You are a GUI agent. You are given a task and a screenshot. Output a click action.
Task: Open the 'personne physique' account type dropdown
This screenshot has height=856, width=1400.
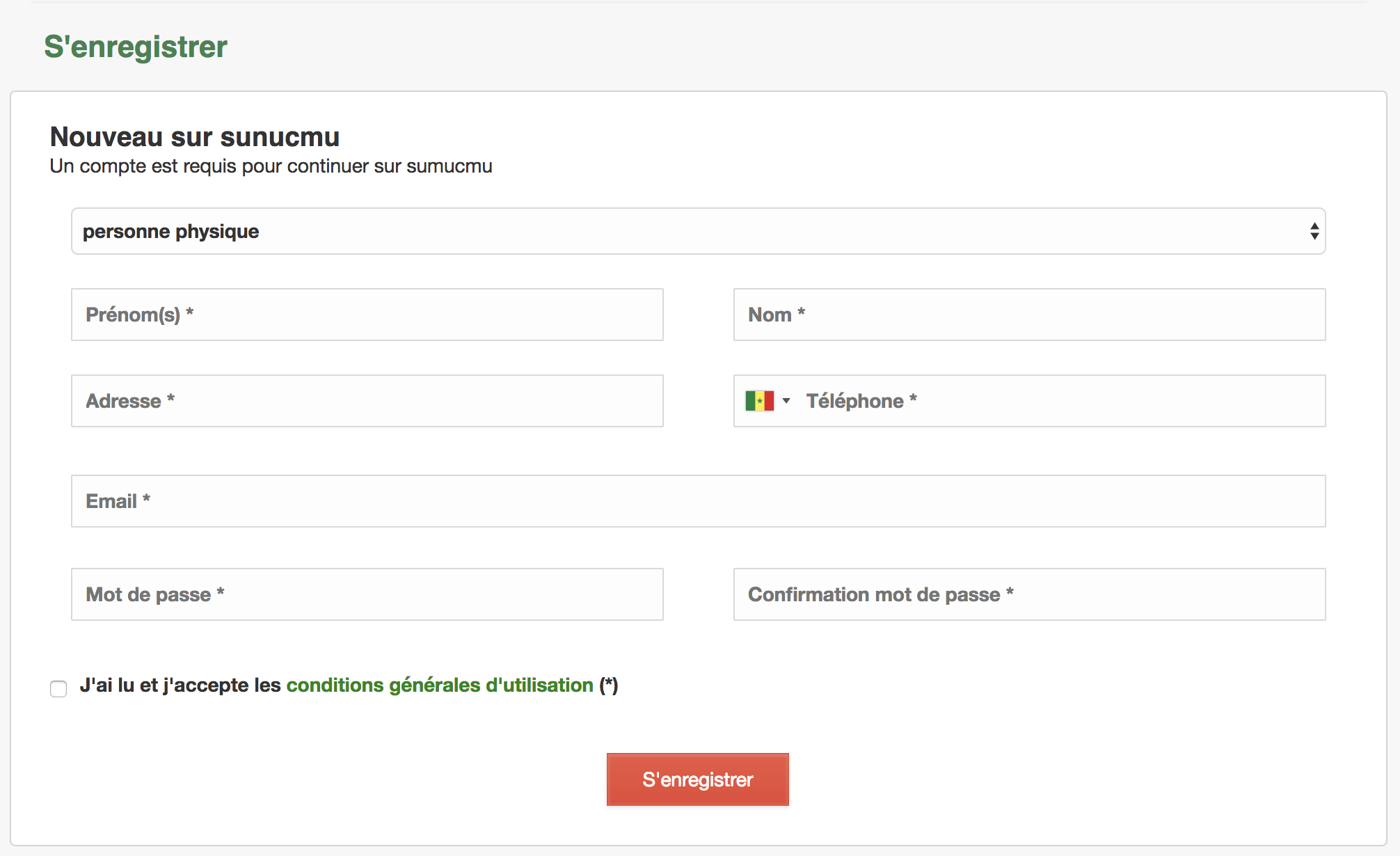point(697,231)
